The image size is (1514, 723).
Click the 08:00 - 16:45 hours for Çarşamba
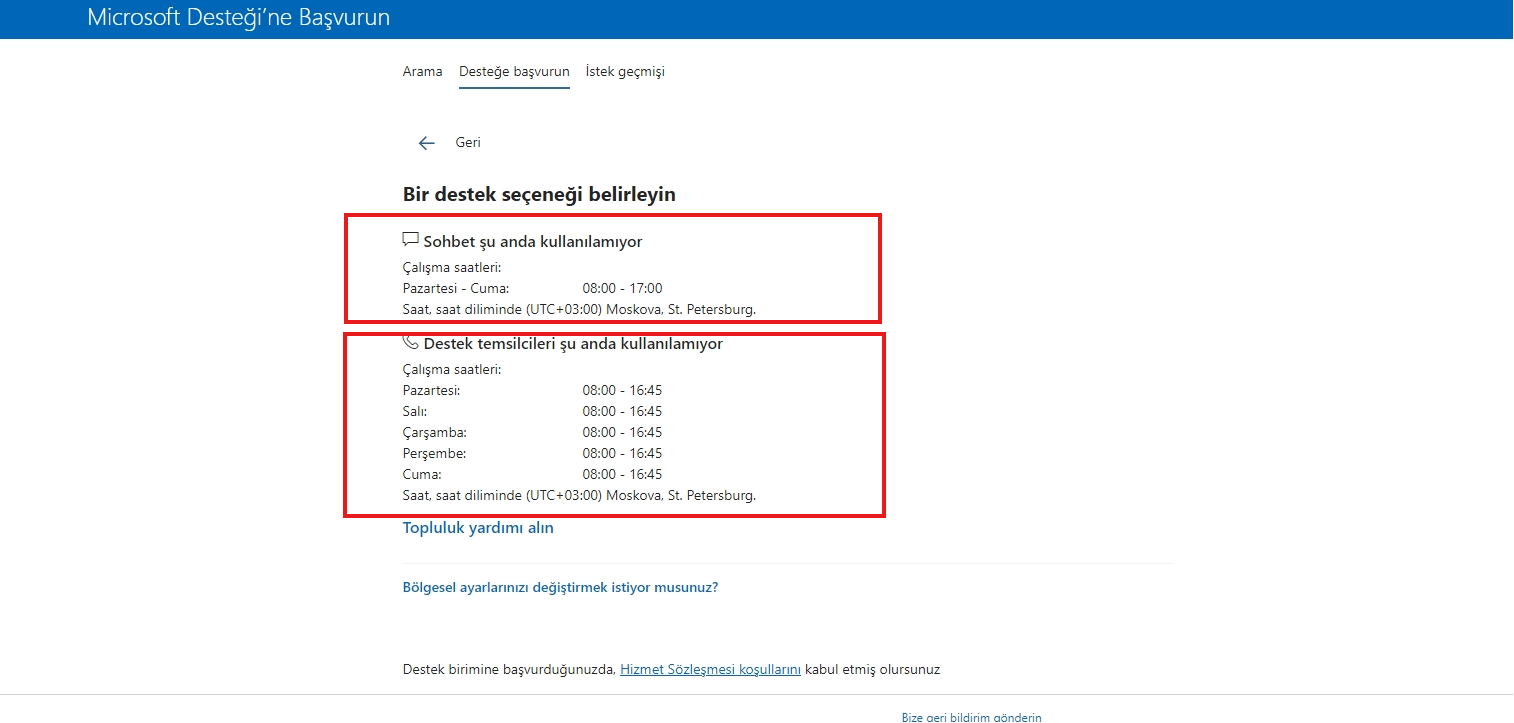622,433
